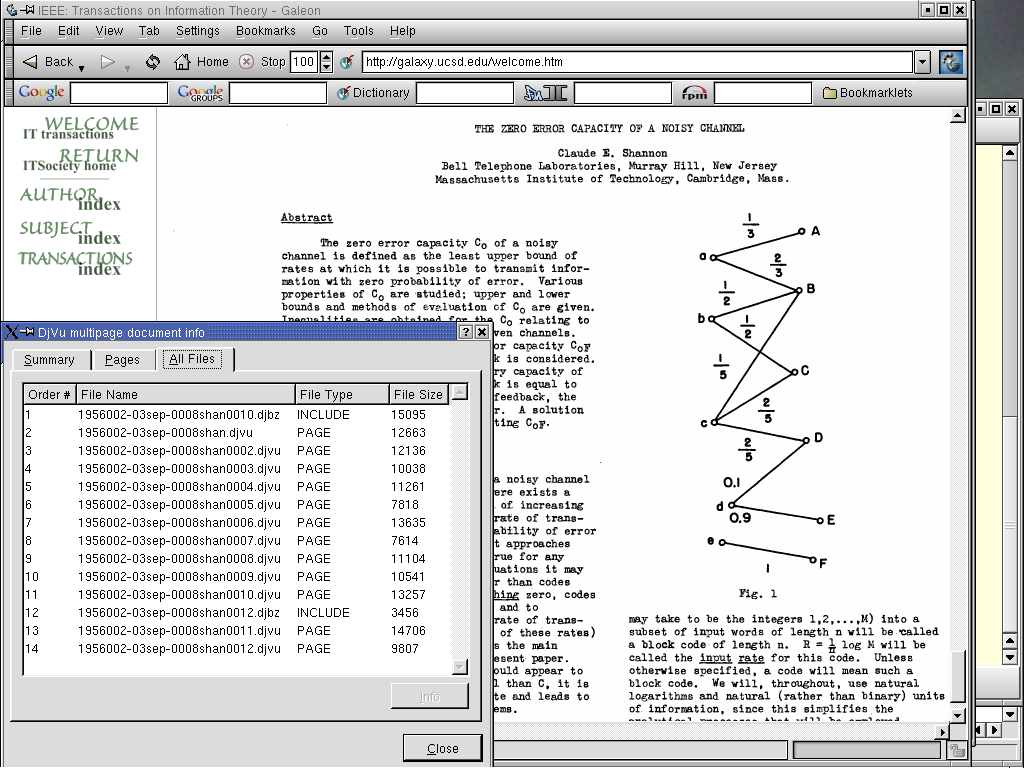
Task: Open the Edit menu
Action: (x=69, y=31)
